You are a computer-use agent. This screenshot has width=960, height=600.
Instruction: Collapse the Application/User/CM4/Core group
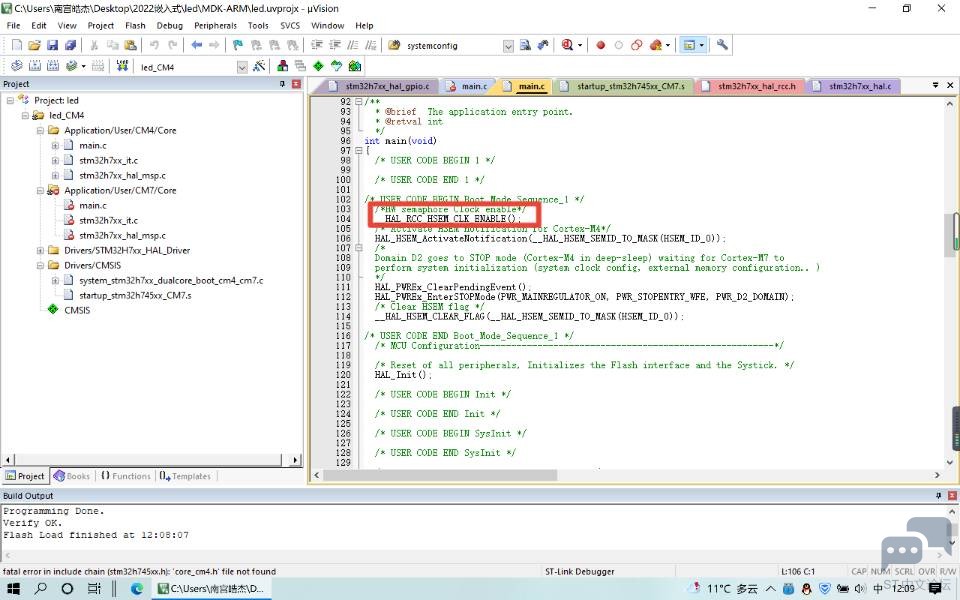point(40,130)
